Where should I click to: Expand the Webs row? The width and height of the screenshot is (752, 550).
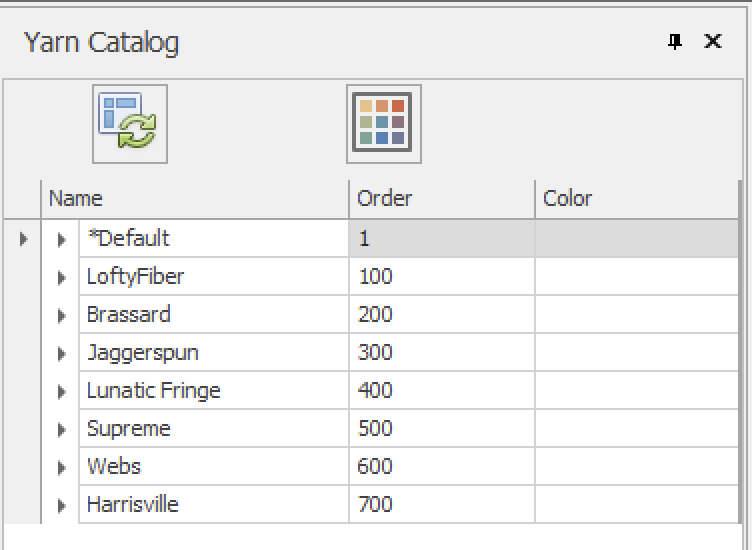point(61,467)
